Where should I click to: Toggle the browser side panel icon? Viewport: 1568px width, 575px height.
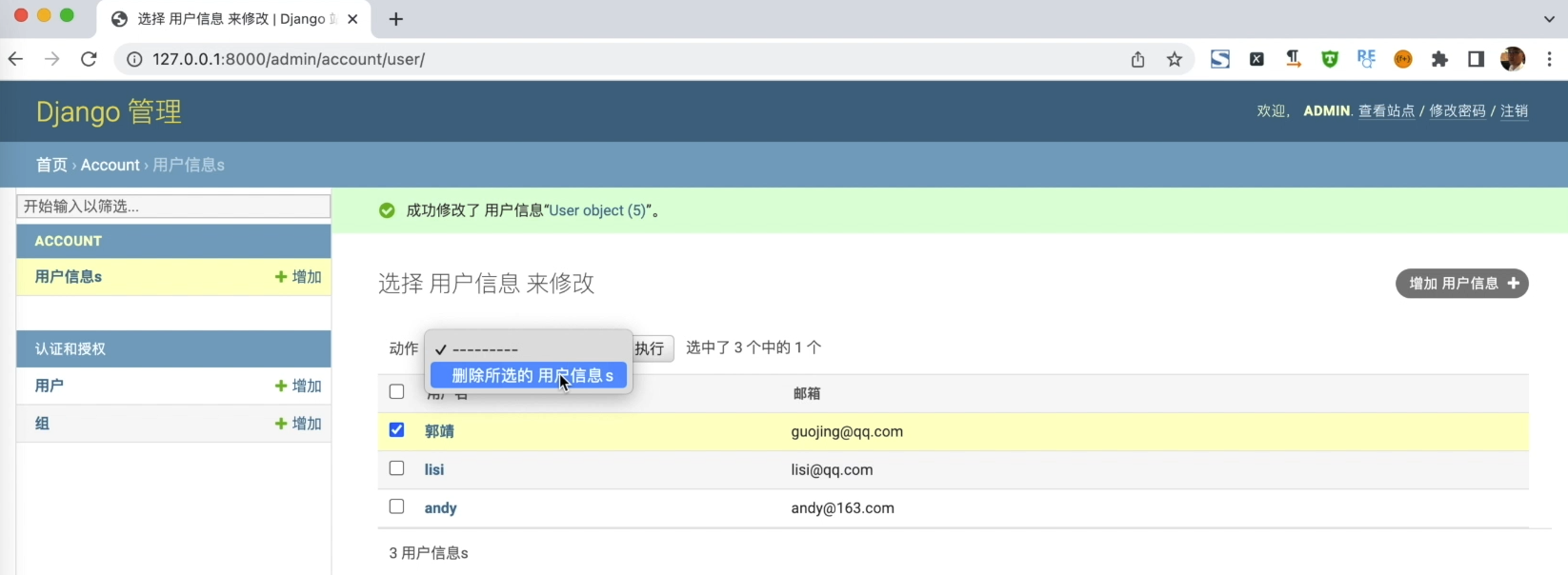[x=1476, y=59]
